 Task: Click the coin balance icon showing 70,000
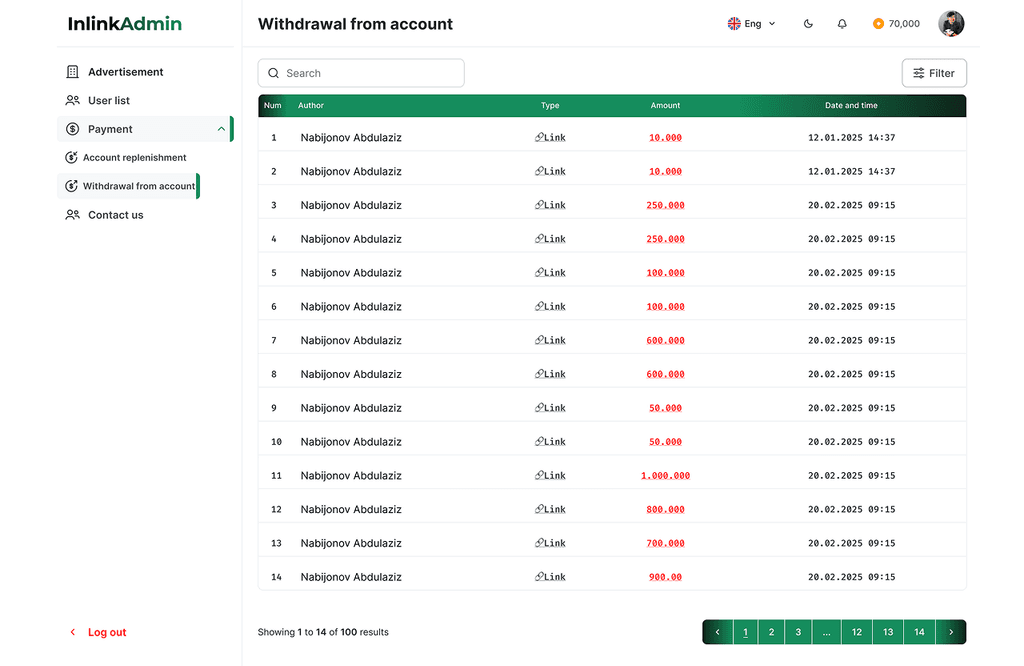tap(878, 24)
